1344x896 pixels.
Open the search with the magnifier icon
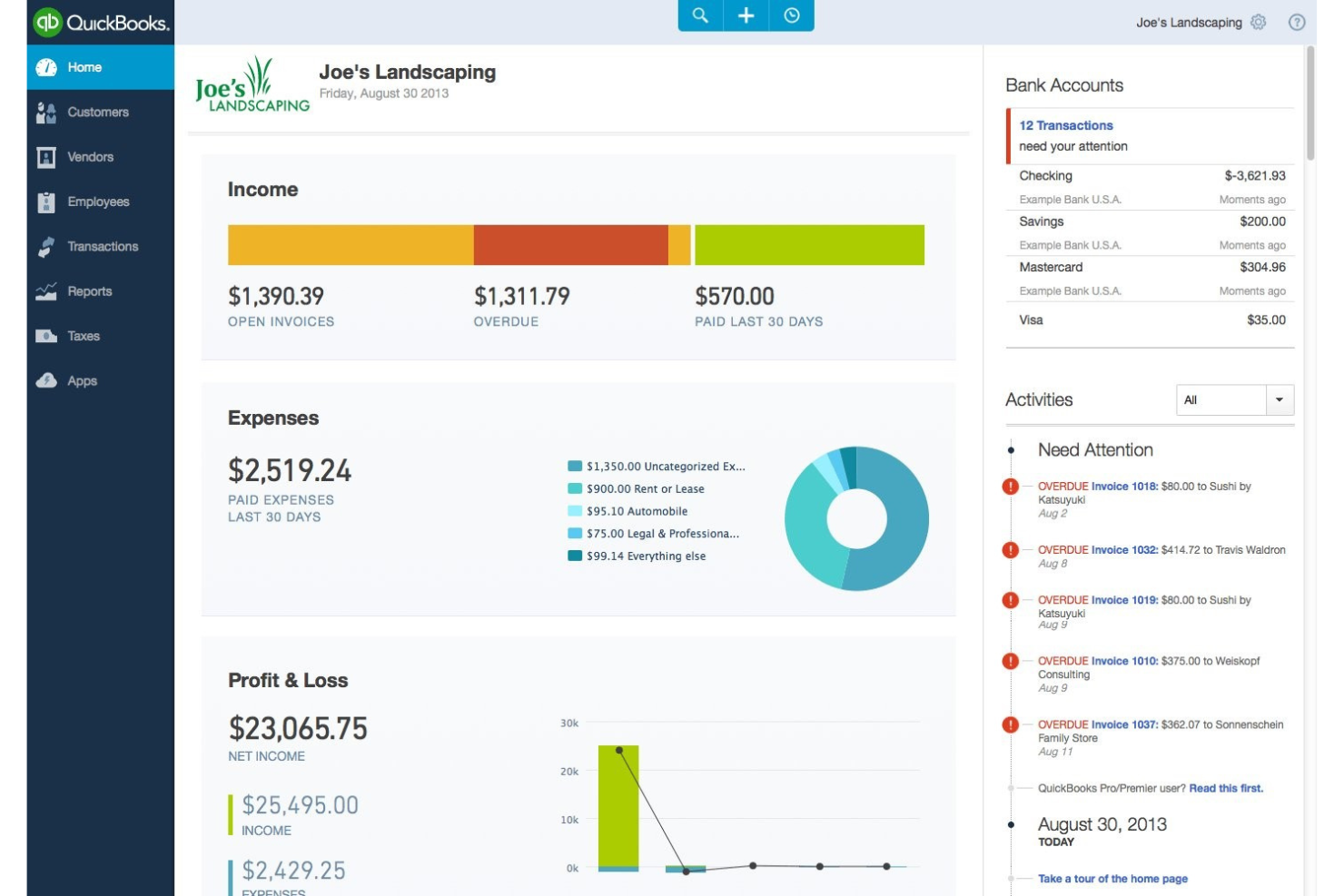pyautogui.click(x=699, y=15)
